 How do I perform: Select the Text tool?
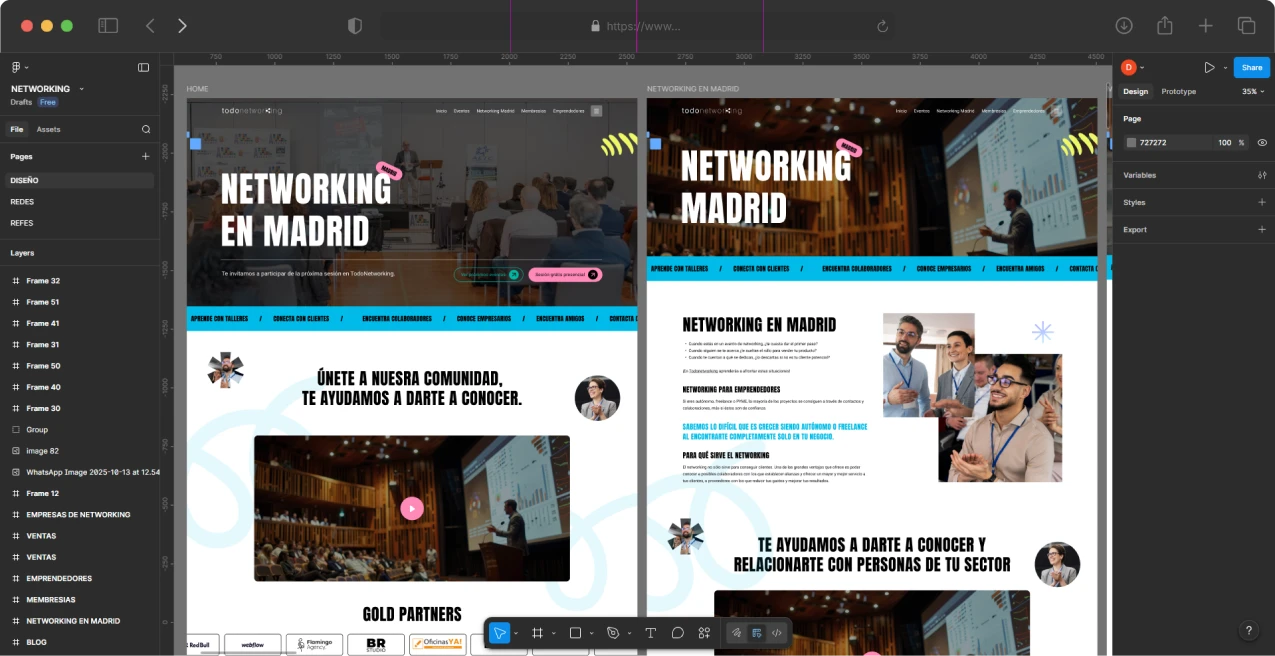(650, 632)
